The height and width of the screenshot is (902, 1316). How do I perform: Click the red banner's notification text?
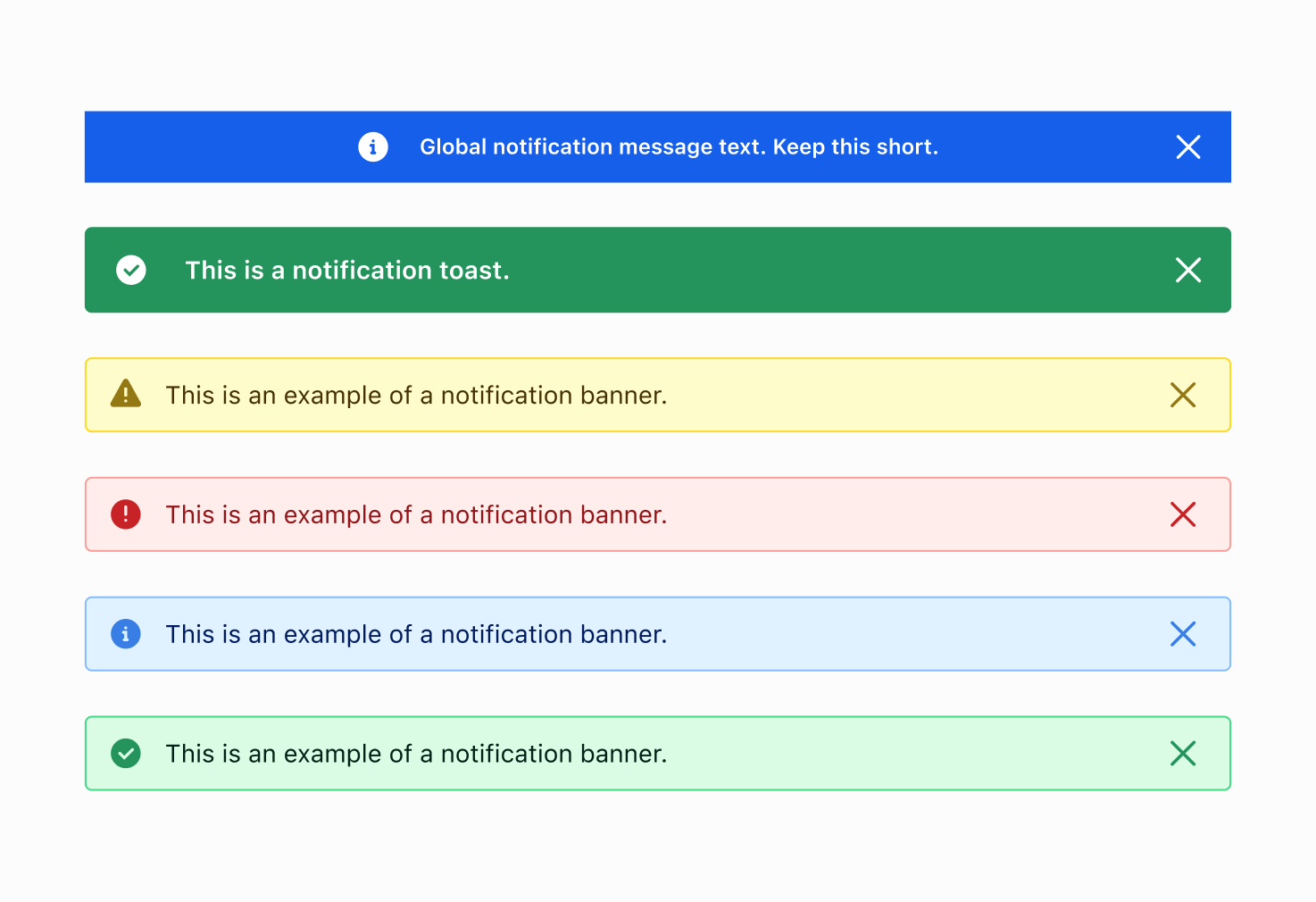click(416, 514)
